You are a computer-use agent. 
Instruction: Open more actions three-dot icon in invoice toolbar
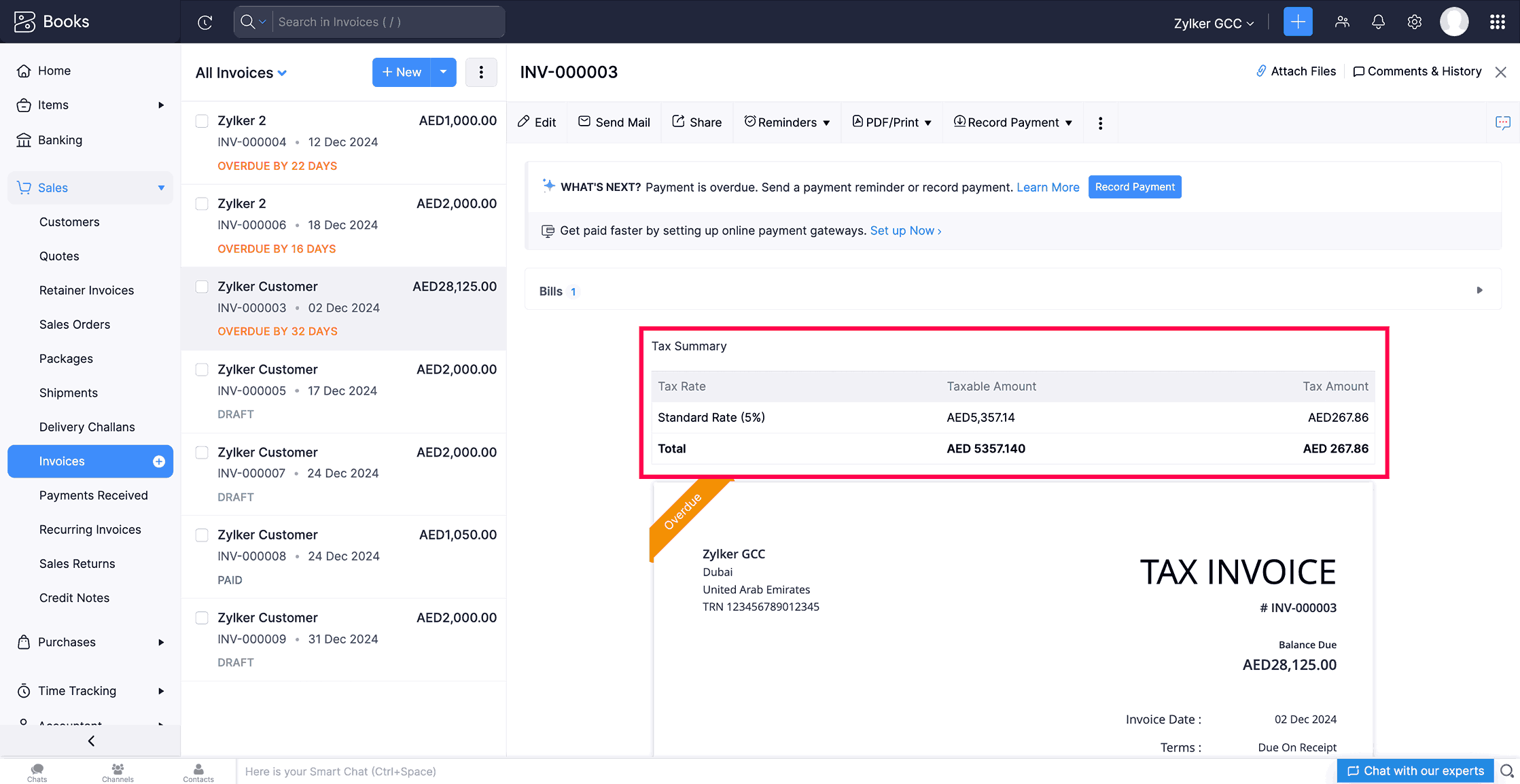[1100, 123]
